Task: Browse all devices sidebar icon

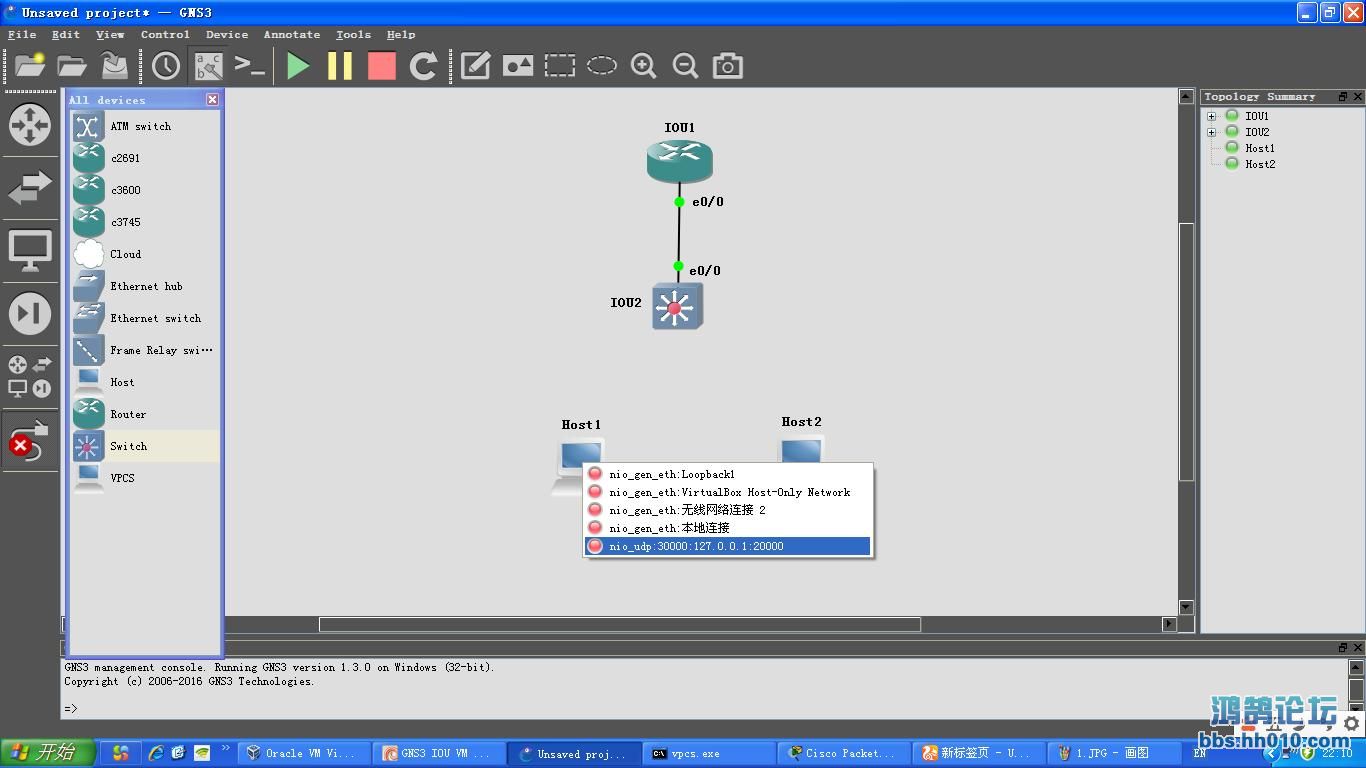Action: pyautogui.click(x=30, y=377)
